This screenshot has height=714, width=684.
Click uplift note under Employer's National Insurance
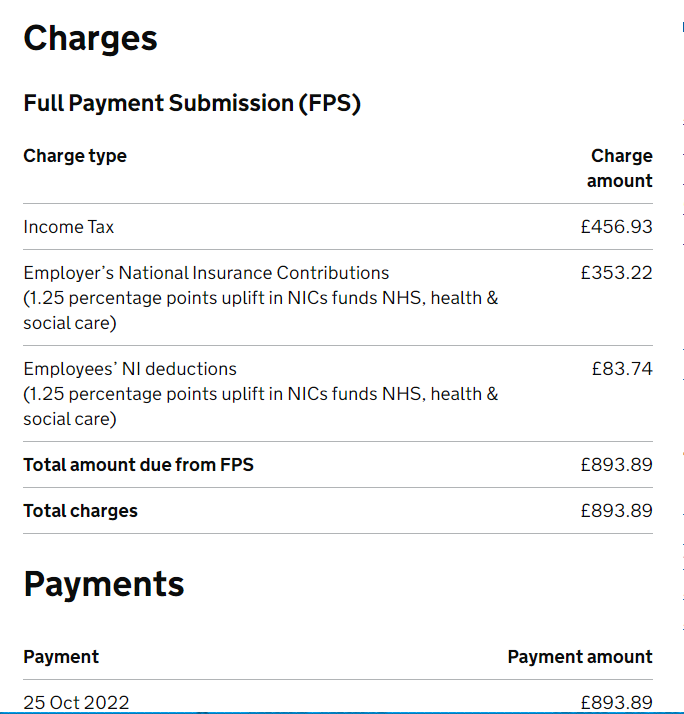point(260,310)
